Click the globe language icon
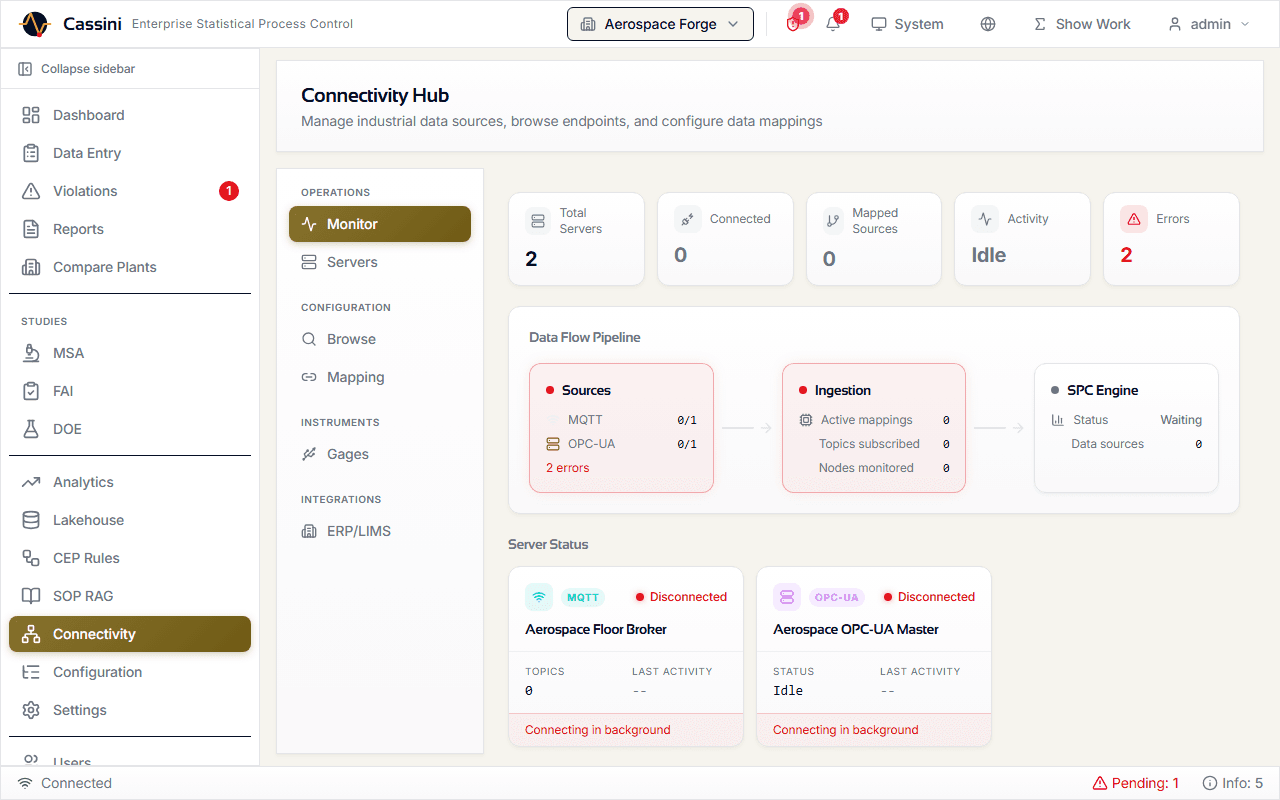Viewport: 1280px width, 800px height. 988,24
